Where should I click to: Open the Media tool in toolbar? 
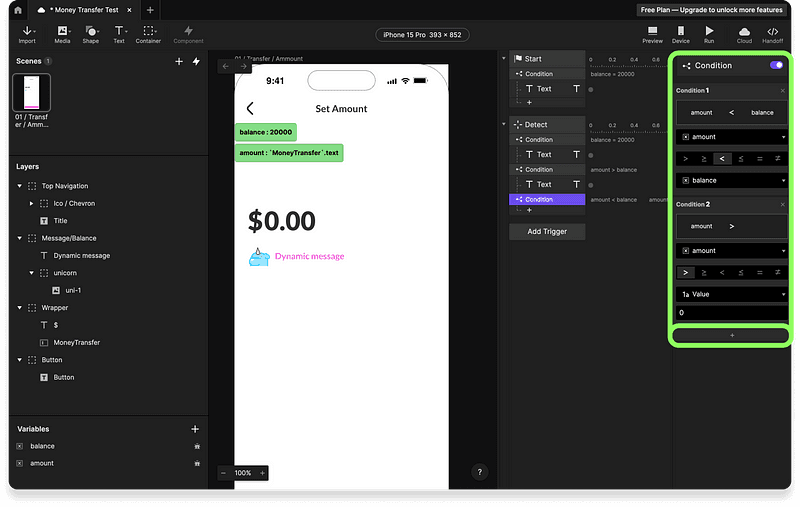tap(62, 35)
